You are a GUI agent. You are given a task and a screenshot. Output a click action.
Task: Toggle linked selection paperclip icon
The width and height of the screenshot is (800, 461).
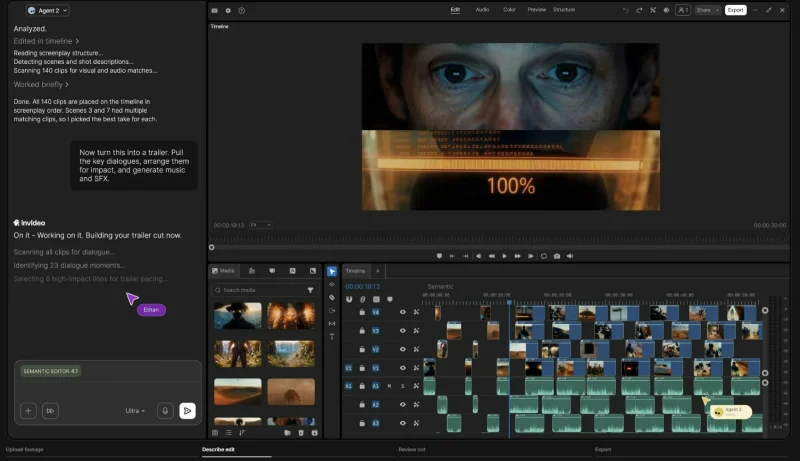363,299
